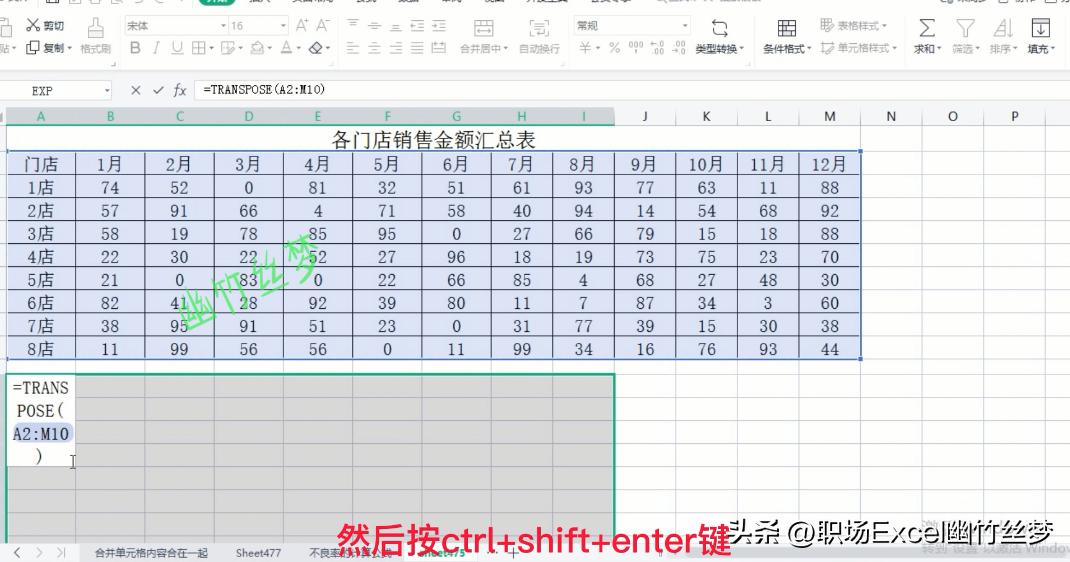Click the 8店 row label cell
The width and height of the screenshot is (1070, 562).
[x=41, y=349]
